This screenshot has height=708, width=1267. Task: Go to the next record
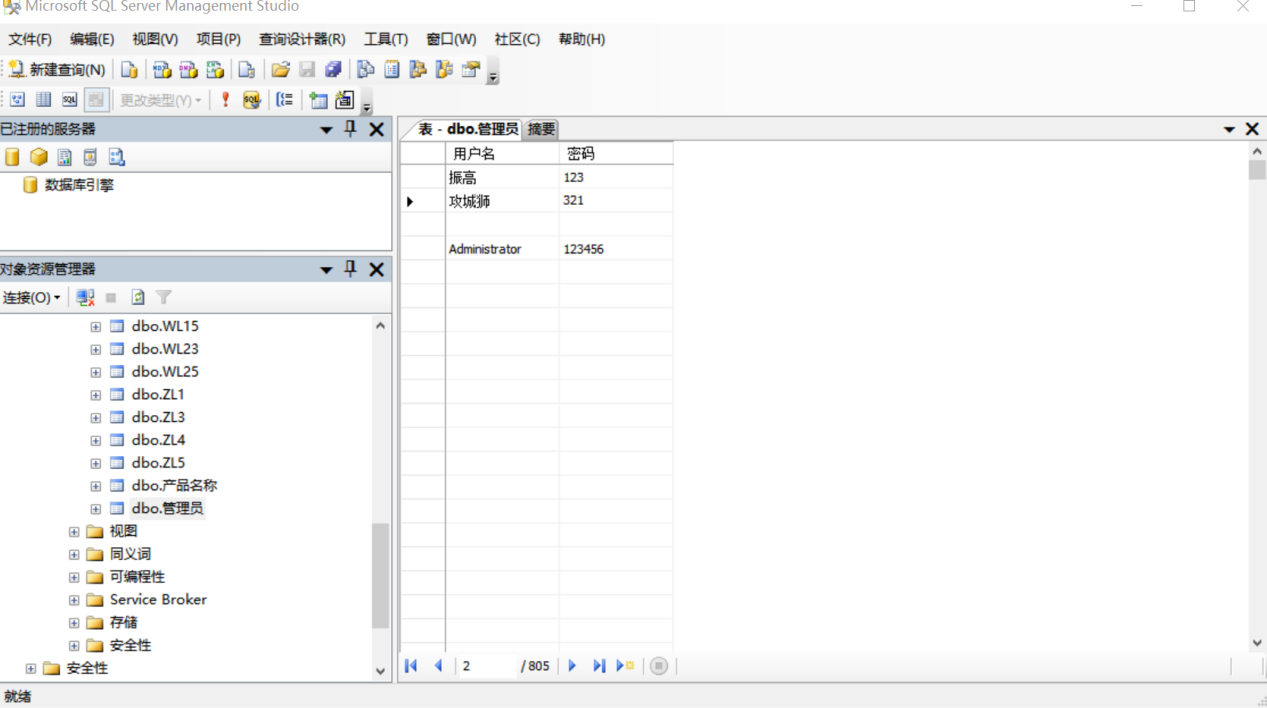(x=572, y=666)
